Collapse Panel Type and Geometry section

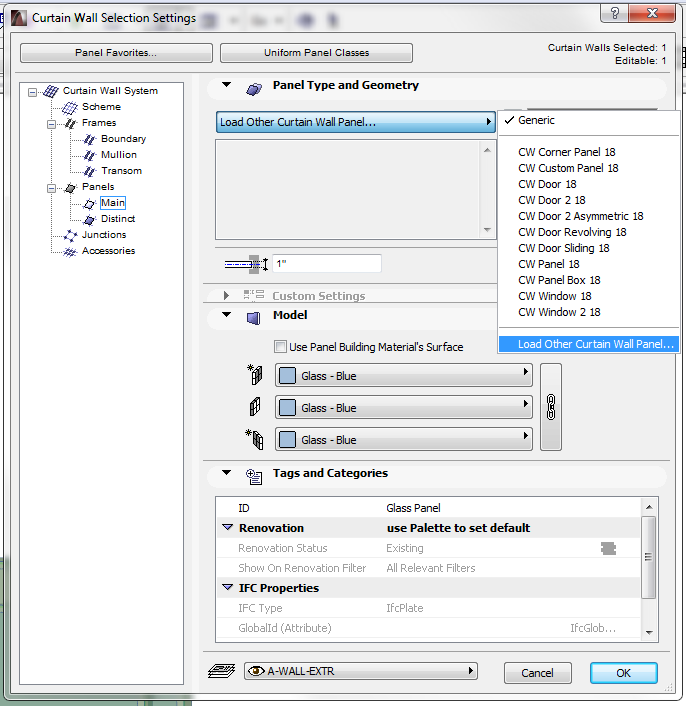pos(226,85)
